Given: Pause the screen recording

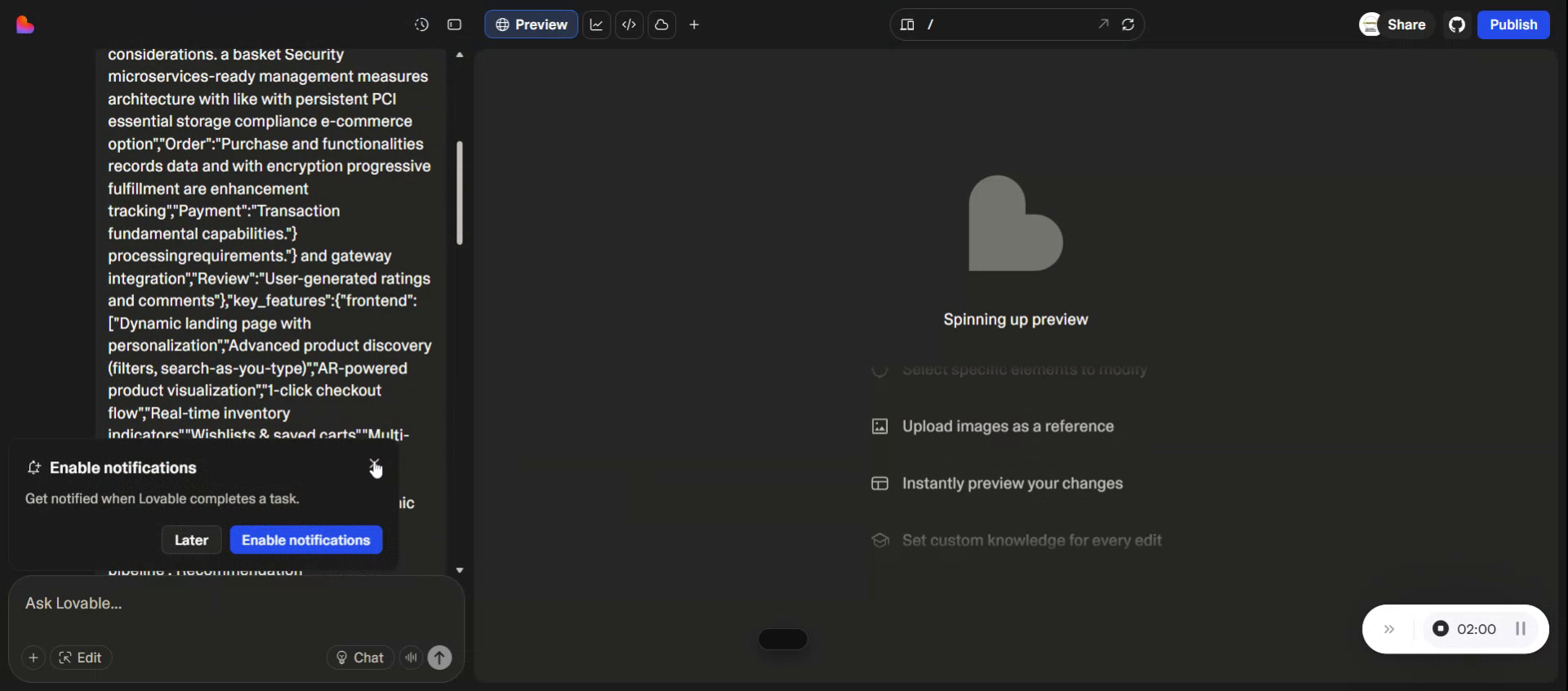Looking at the screenshot, I should click(1521, 629).
